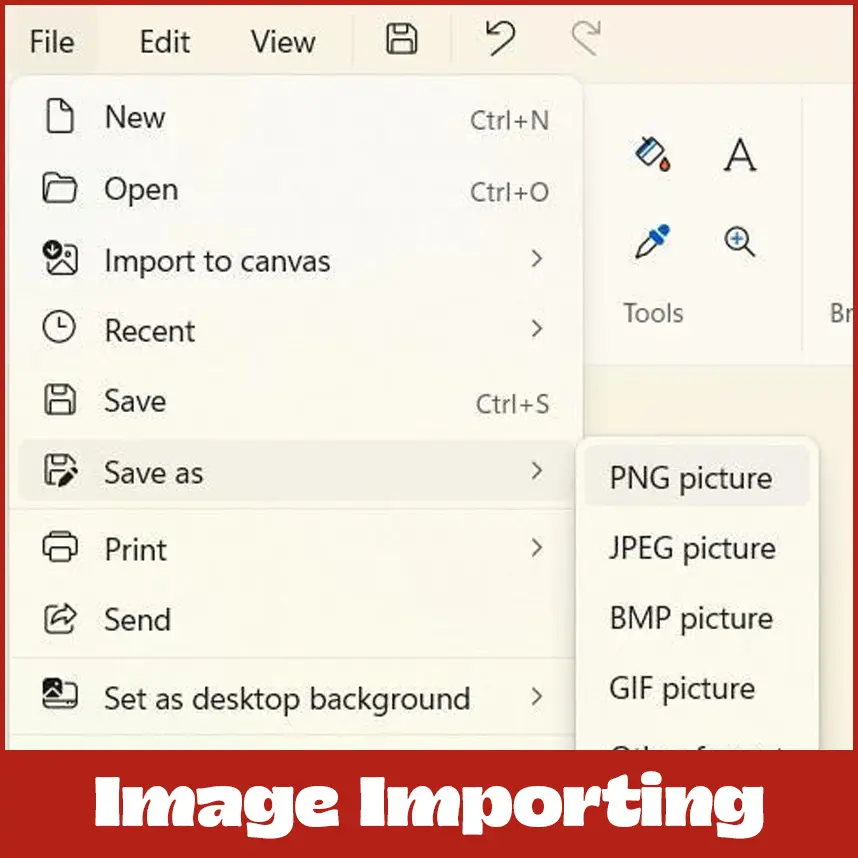Image resolution: width=858 pixels, height=858 pixels.
Task: Click the grayed-out Redo arrow icon
Action: click(586, 38)
